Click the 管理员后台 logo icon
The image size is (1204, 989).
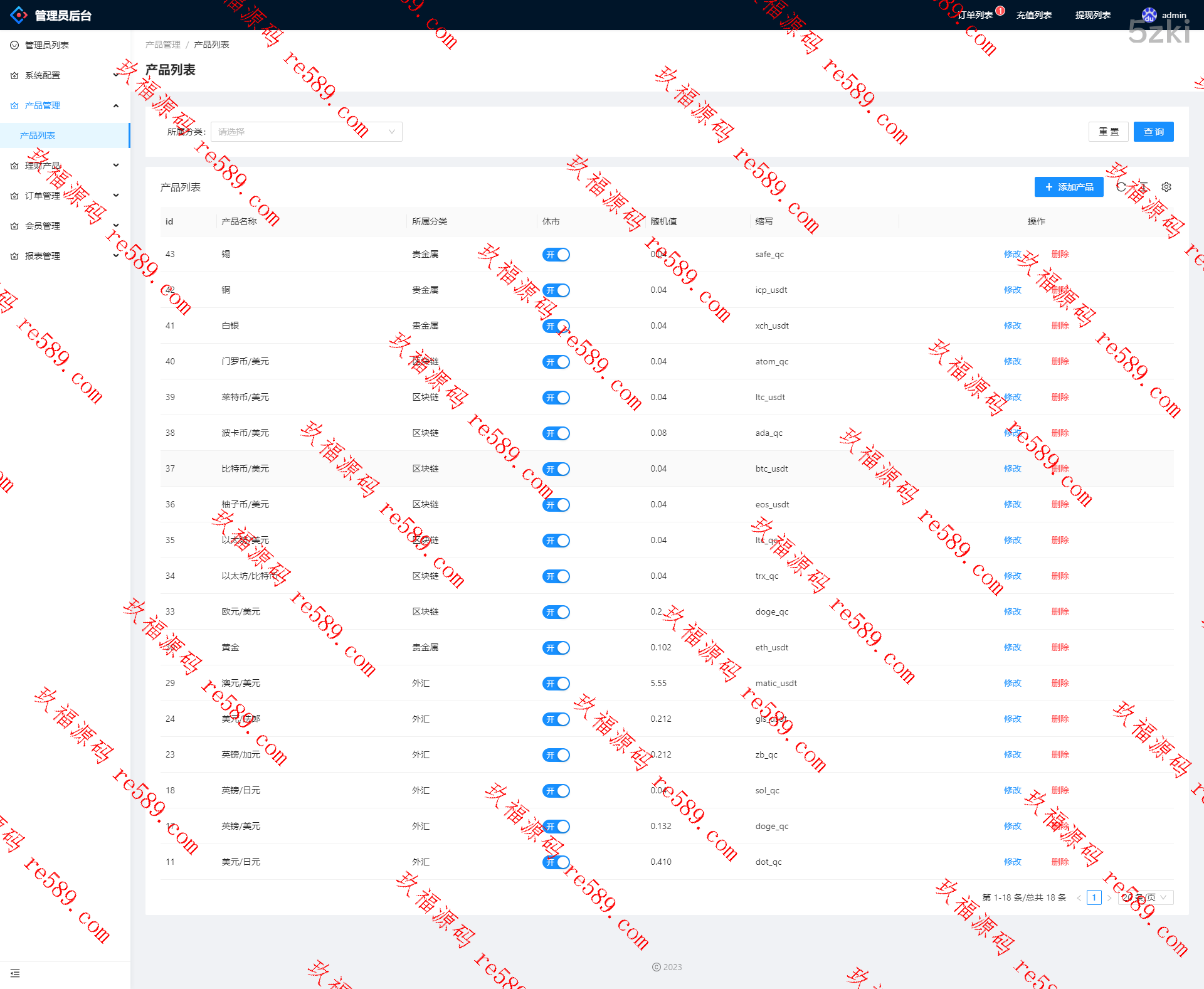pos(19,15)
